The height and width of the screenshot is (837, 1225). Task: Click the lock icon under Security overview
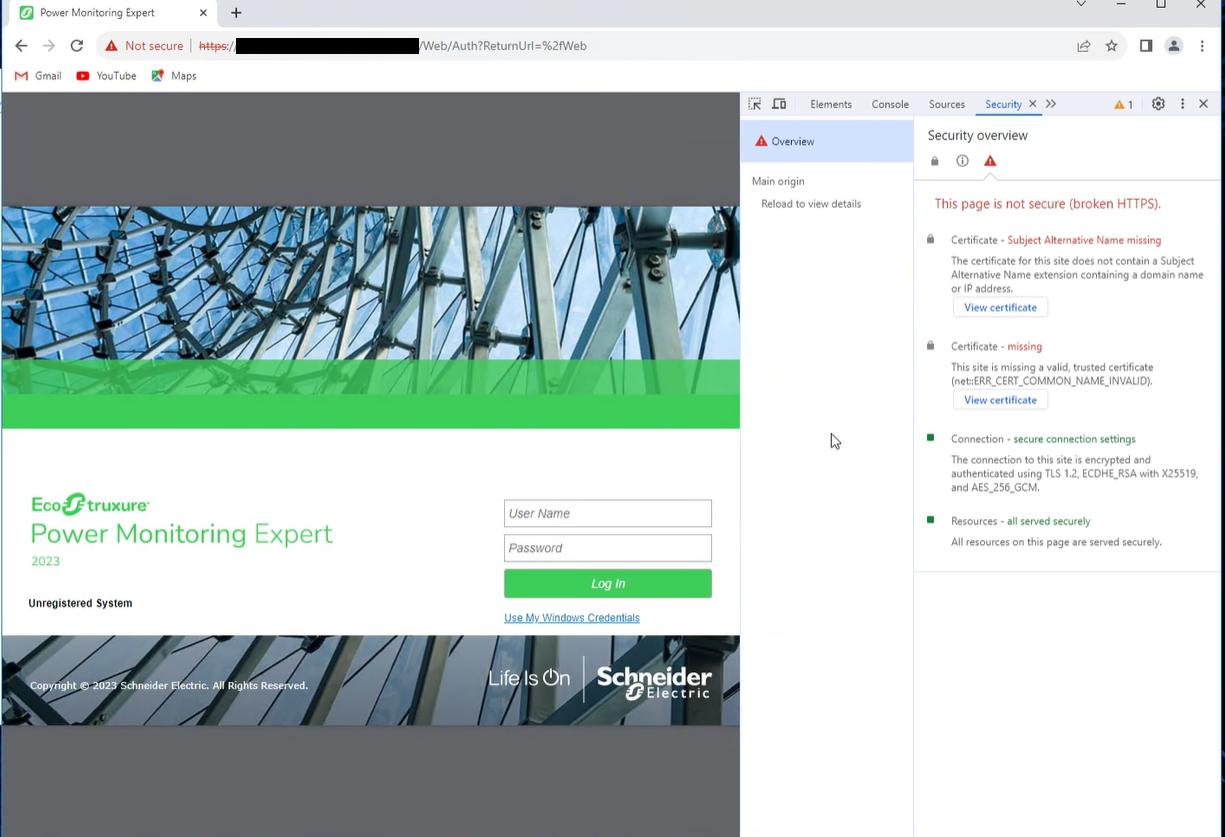[x=935, y=161]
